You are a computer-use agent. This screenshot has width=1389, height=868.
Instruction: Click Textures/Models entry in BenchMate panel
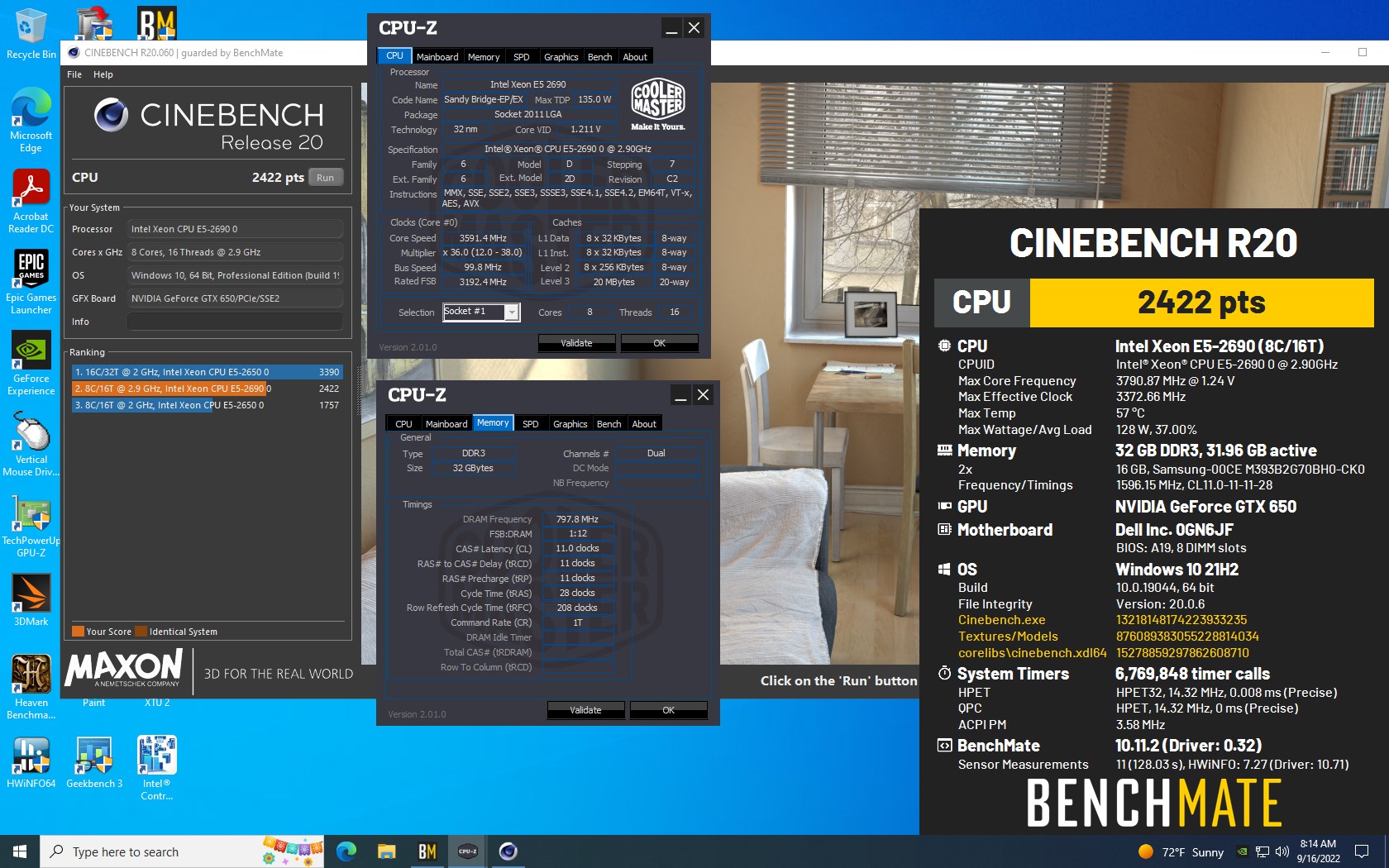pos(1008,637)
